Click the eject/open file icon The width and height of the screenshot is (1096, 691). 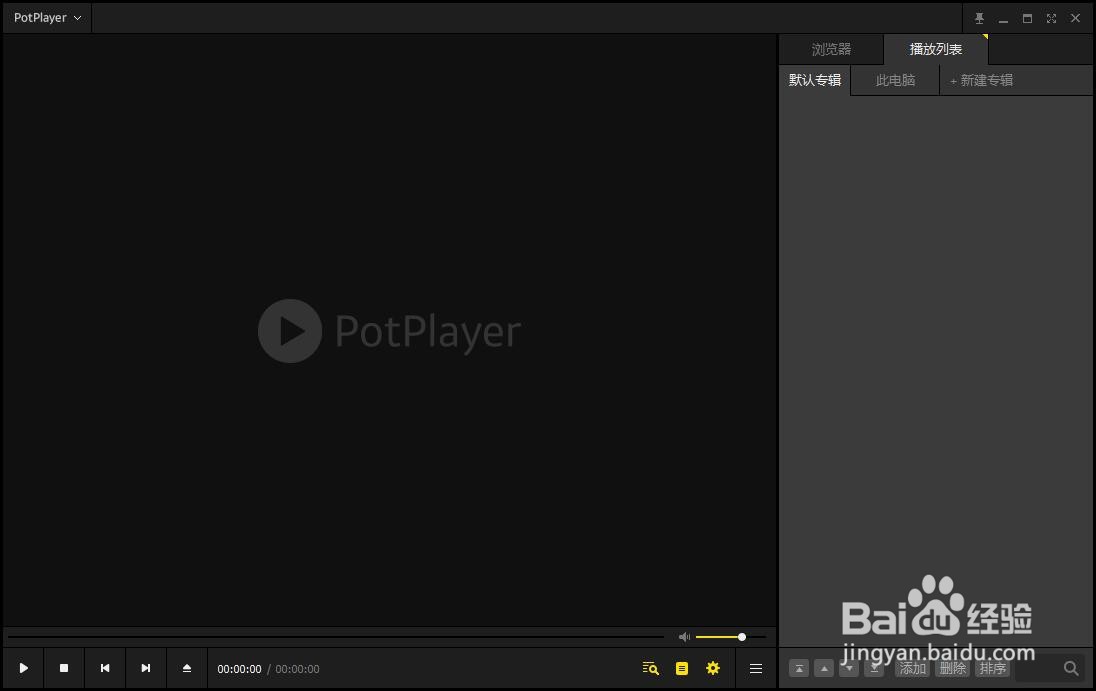click(x=187, y=668)
